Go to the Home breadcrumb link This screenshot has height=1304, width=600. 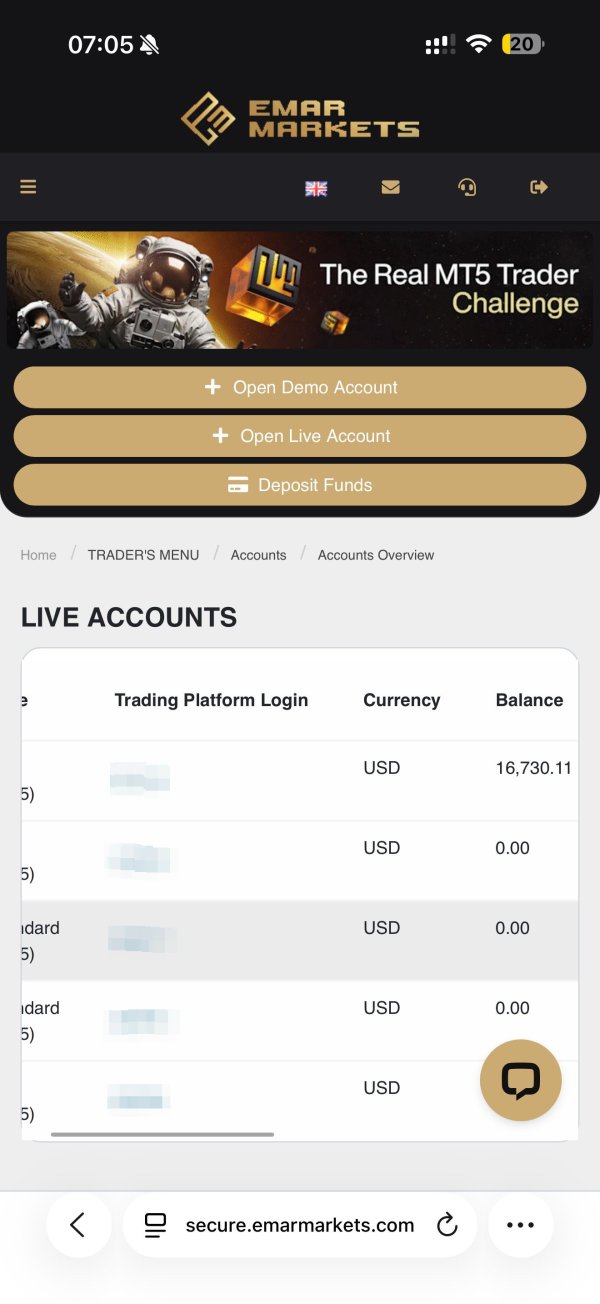pyautogui.click(x=38, y=555)
